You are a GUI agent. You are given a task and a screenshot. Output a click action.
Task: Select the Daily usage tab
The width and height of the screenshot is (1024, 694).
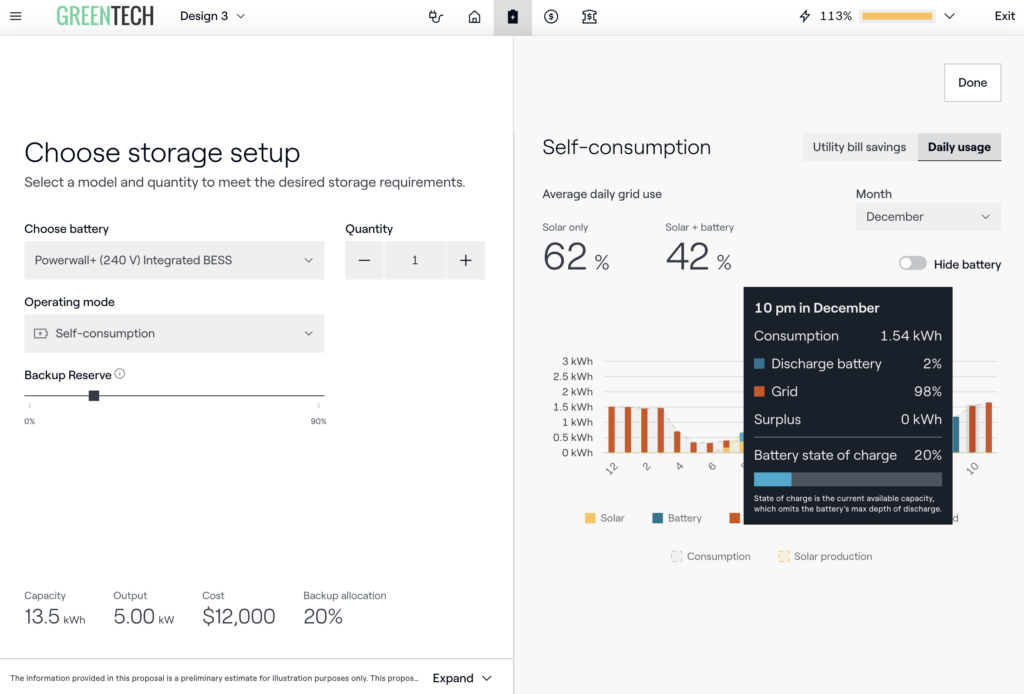tap(958, 147)
